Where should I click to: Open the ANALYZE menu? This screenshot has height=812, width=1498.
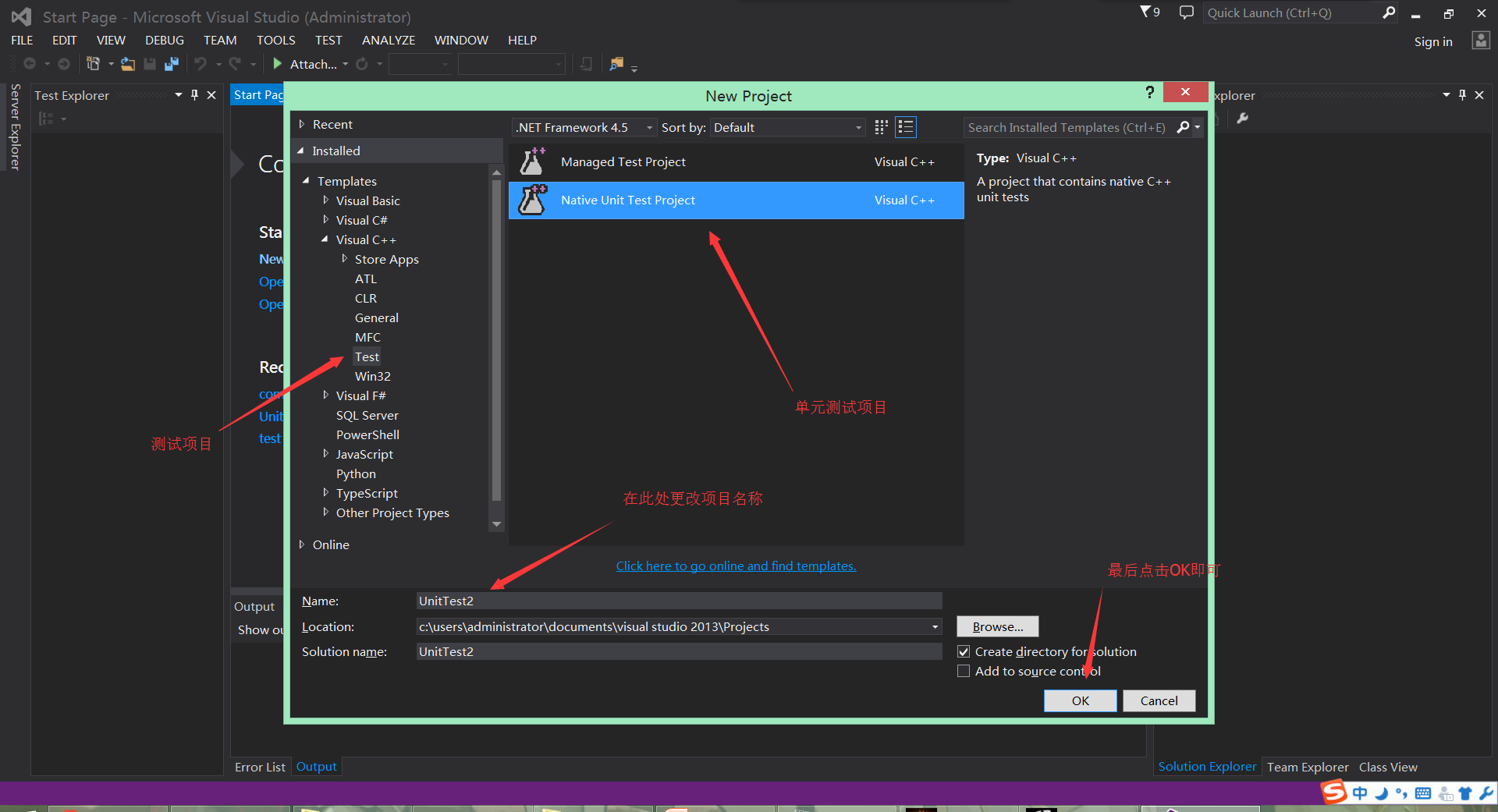pyautogui.click(x=389, y=41)
